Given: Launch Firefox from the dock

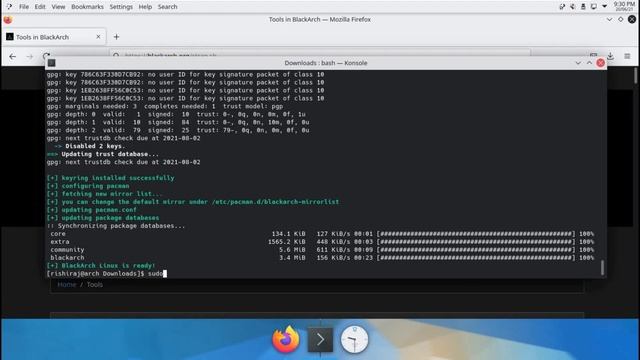Looking at the screenshot, I should click(286, 339).
